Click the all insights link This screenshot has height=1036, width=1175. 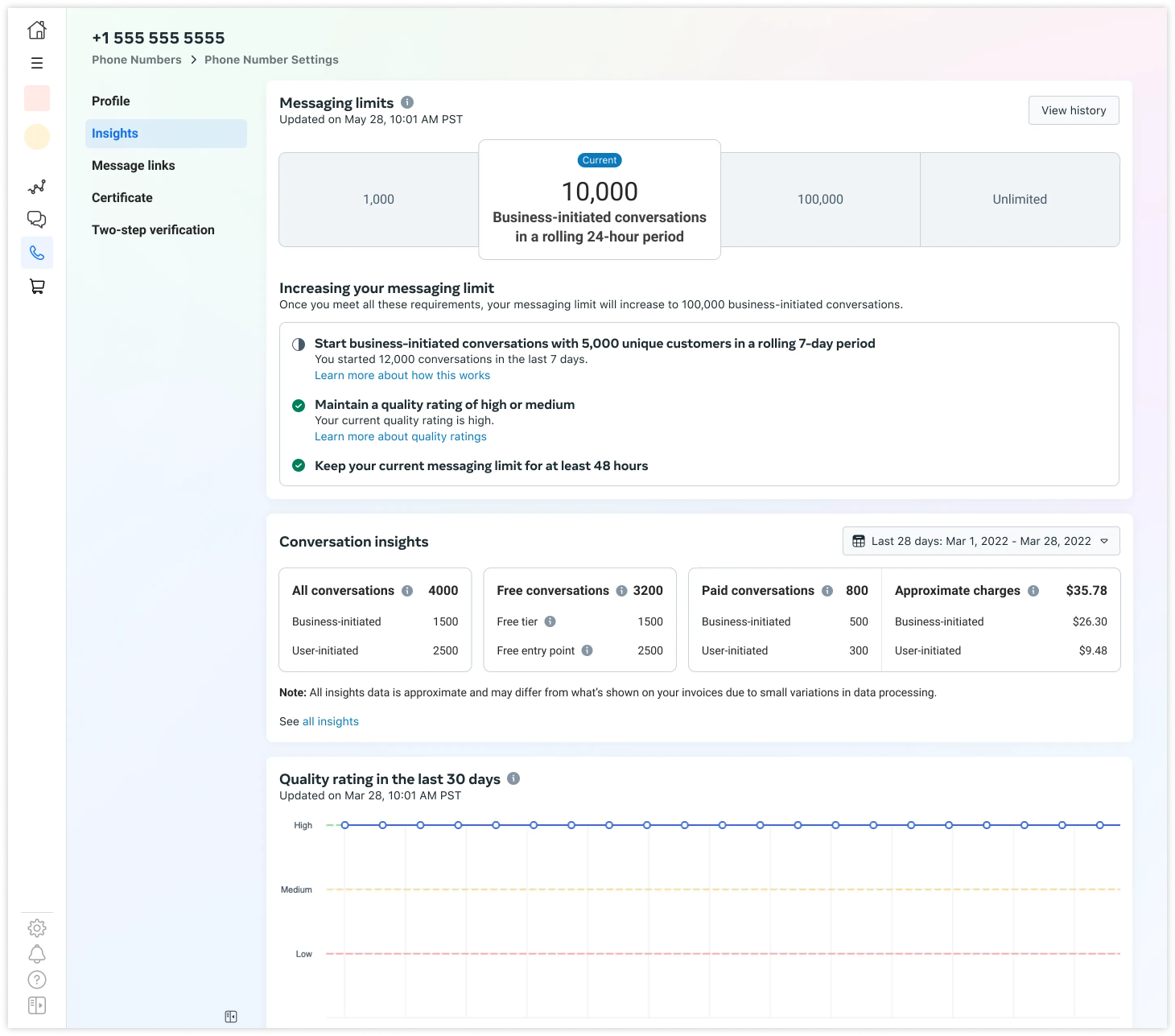coord(330,721)
